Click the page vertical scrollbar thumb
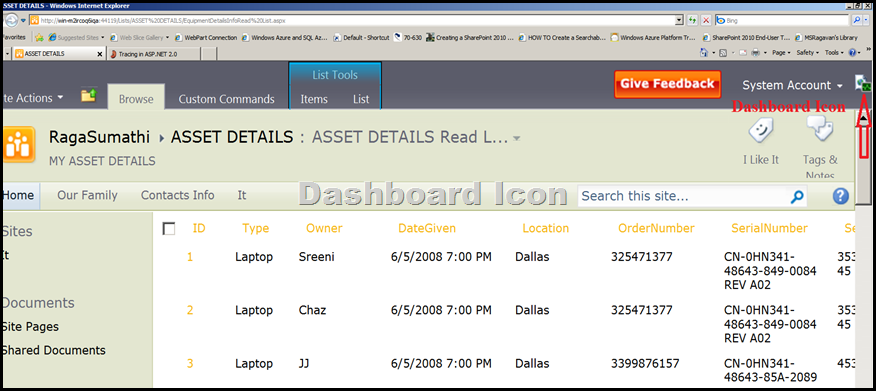Screen dimensions: 876x391 pyautogui.click(x=864, y=166)
